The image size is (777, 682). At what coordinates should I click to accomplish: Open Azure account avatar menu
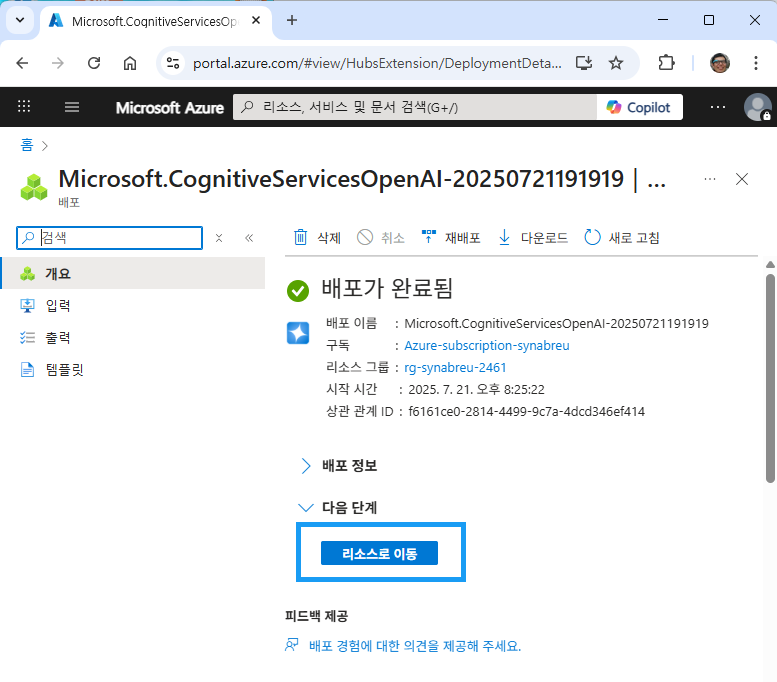tap(757, 107)
